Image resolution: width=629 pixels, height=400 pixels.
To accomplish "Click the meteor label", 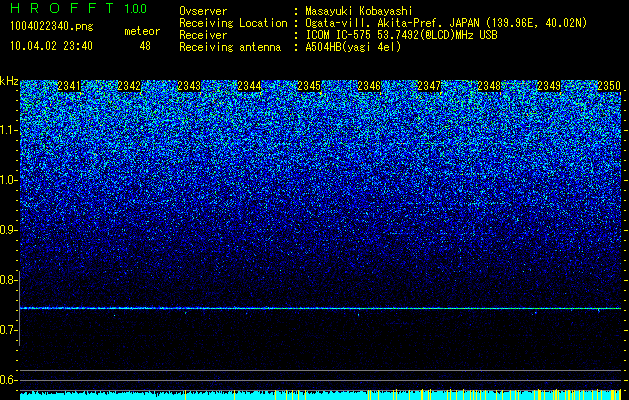I will click(142, 31).
